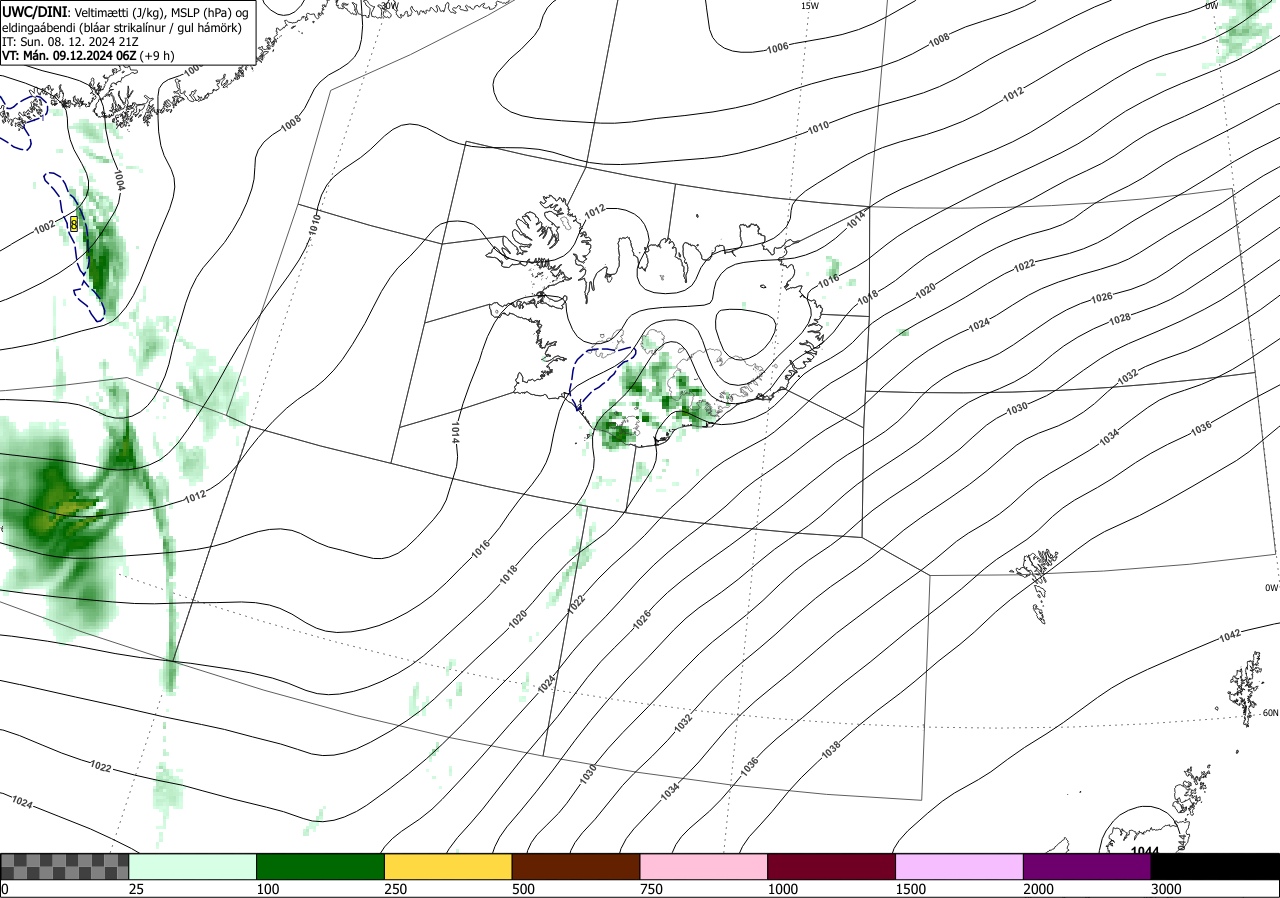Click the pink 750–1000 legend swatch
1280x898 pixels.
coord(704,866)
